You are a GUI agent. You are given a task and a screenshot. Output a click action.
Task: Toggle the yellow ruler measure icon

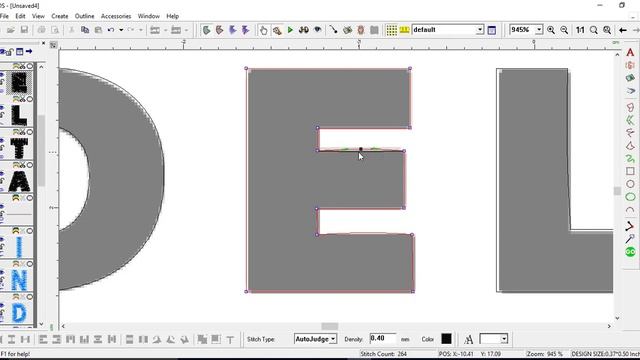[404, 30]
